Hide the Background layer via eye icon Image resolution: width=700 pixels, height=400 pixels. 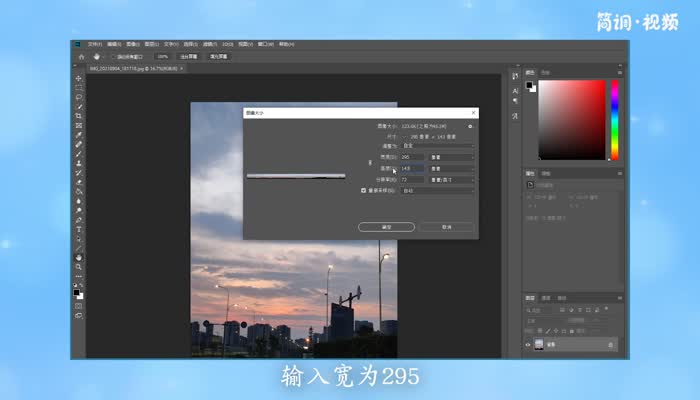click(x=528, y=345)
